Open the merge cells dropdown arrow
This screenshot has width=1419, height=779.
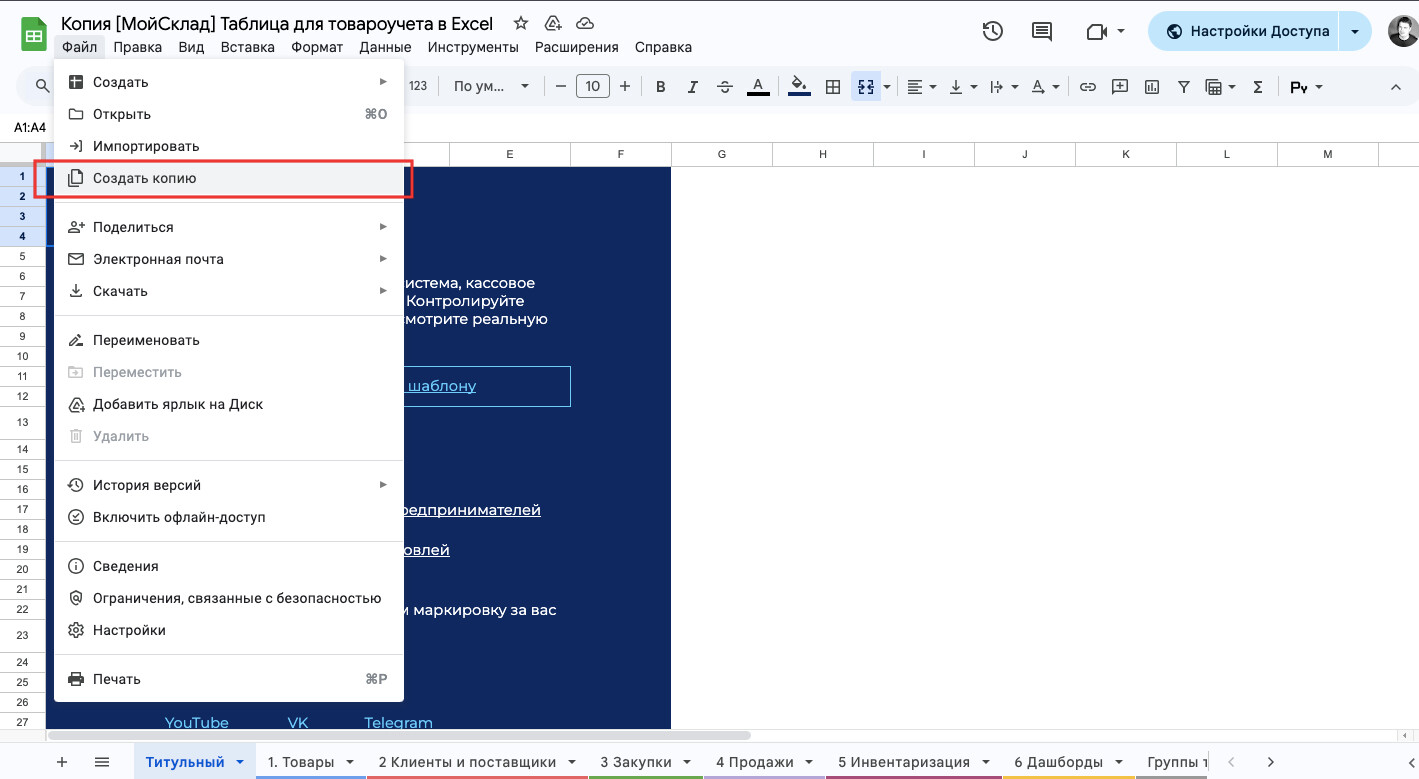pyautogui.click(x=887, y=87)
